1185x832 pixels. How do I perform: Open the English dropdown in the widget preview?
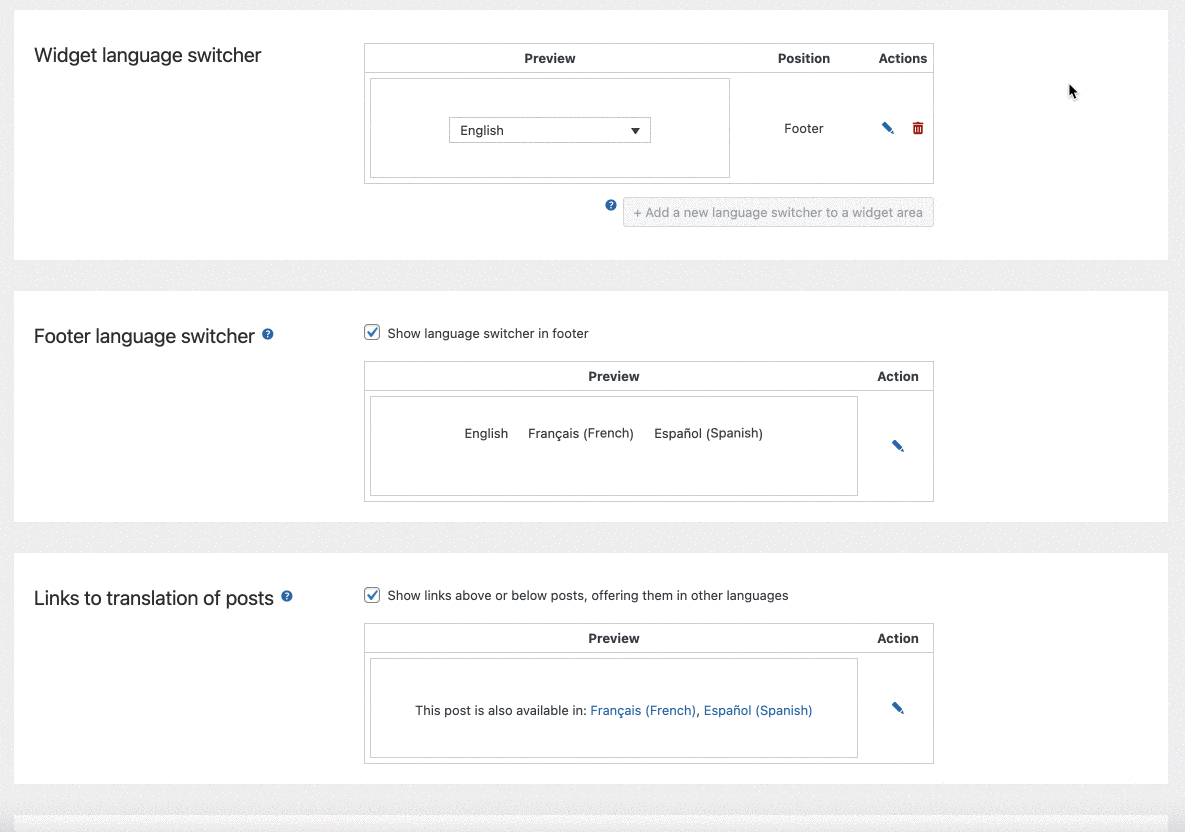point(549,130)
